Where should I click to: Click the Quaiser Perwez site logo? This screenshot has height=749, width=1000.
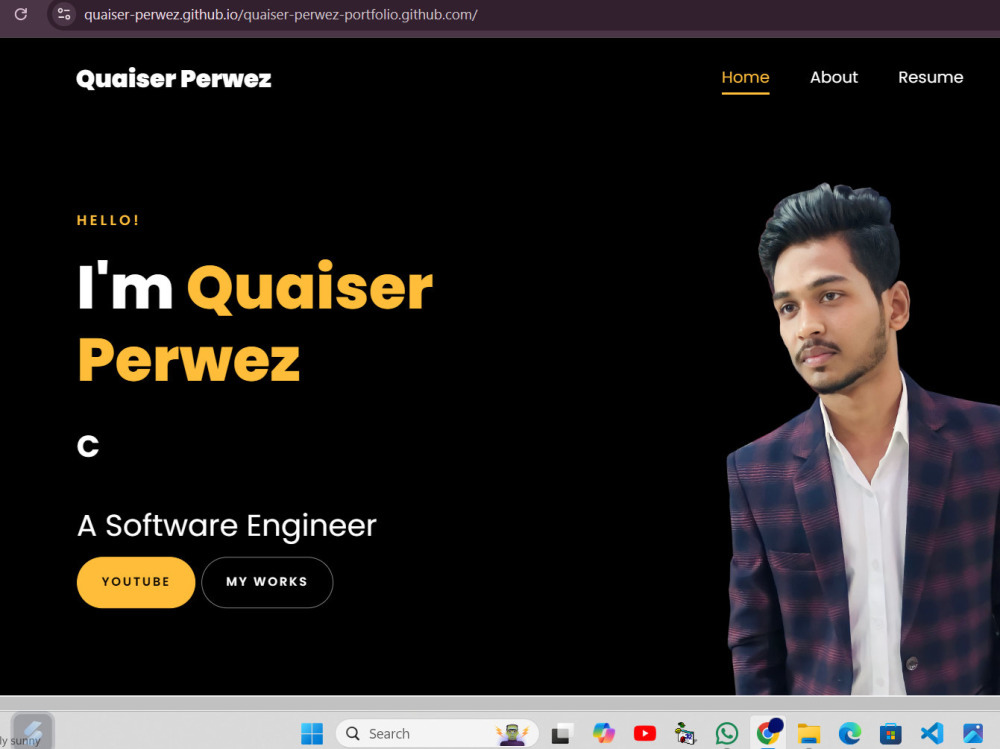point(173,78)
